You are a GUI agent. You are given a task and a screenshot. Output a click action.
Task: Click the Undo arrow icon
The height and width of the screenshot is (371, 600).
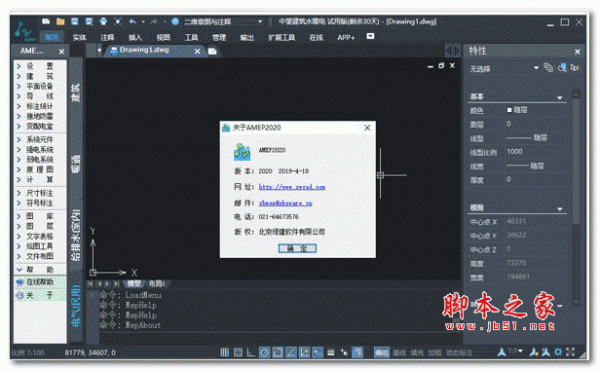[132, 21]
